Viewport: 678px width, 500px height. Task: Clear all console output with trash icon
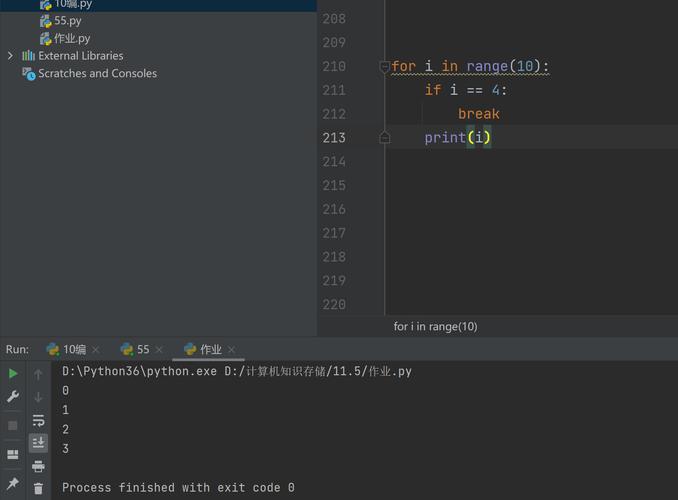coord(38,488)
